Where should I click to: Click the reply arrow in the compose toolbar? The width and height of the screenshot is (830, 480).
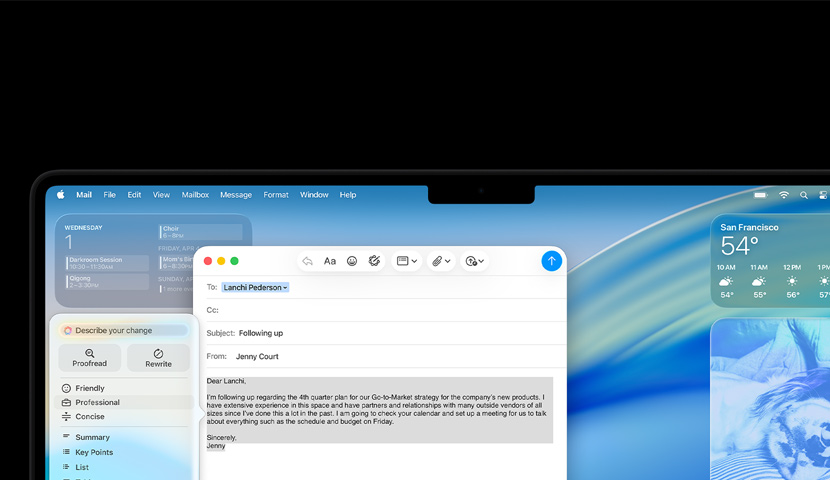308,261
